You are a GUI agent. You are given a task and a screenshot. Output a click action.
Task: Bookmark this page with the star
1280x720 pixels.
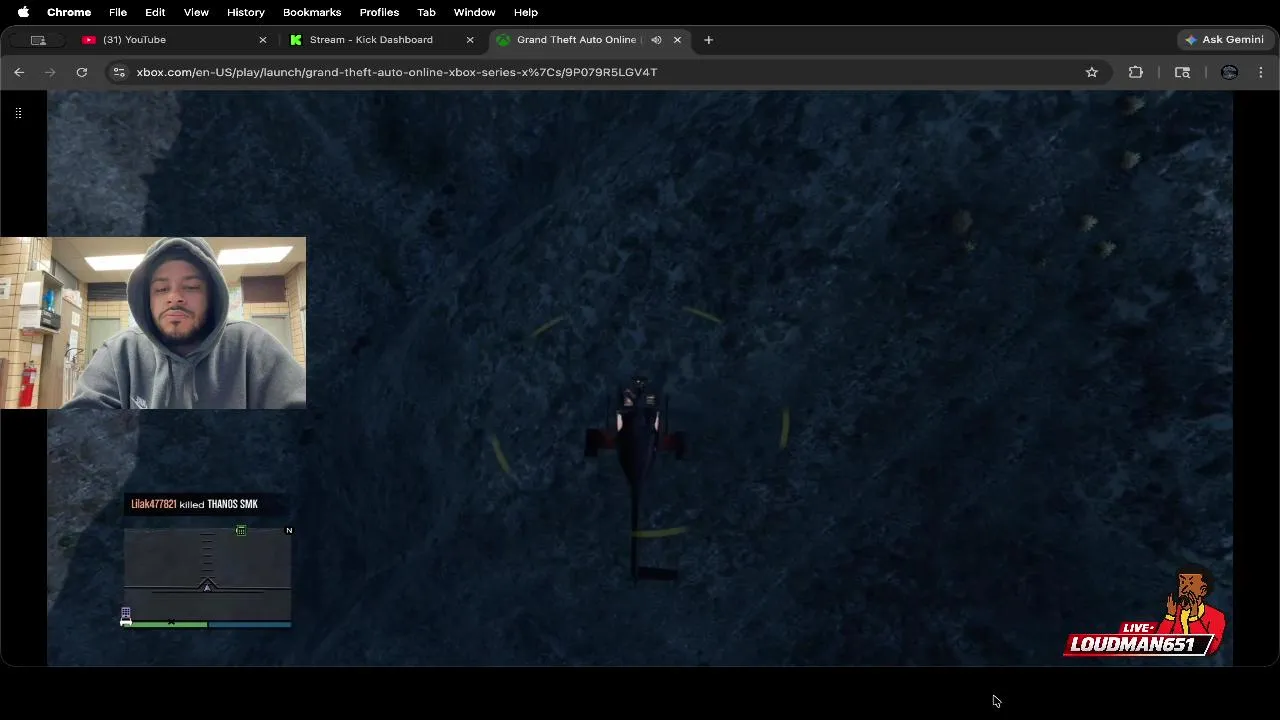(x=1092, y=72)
